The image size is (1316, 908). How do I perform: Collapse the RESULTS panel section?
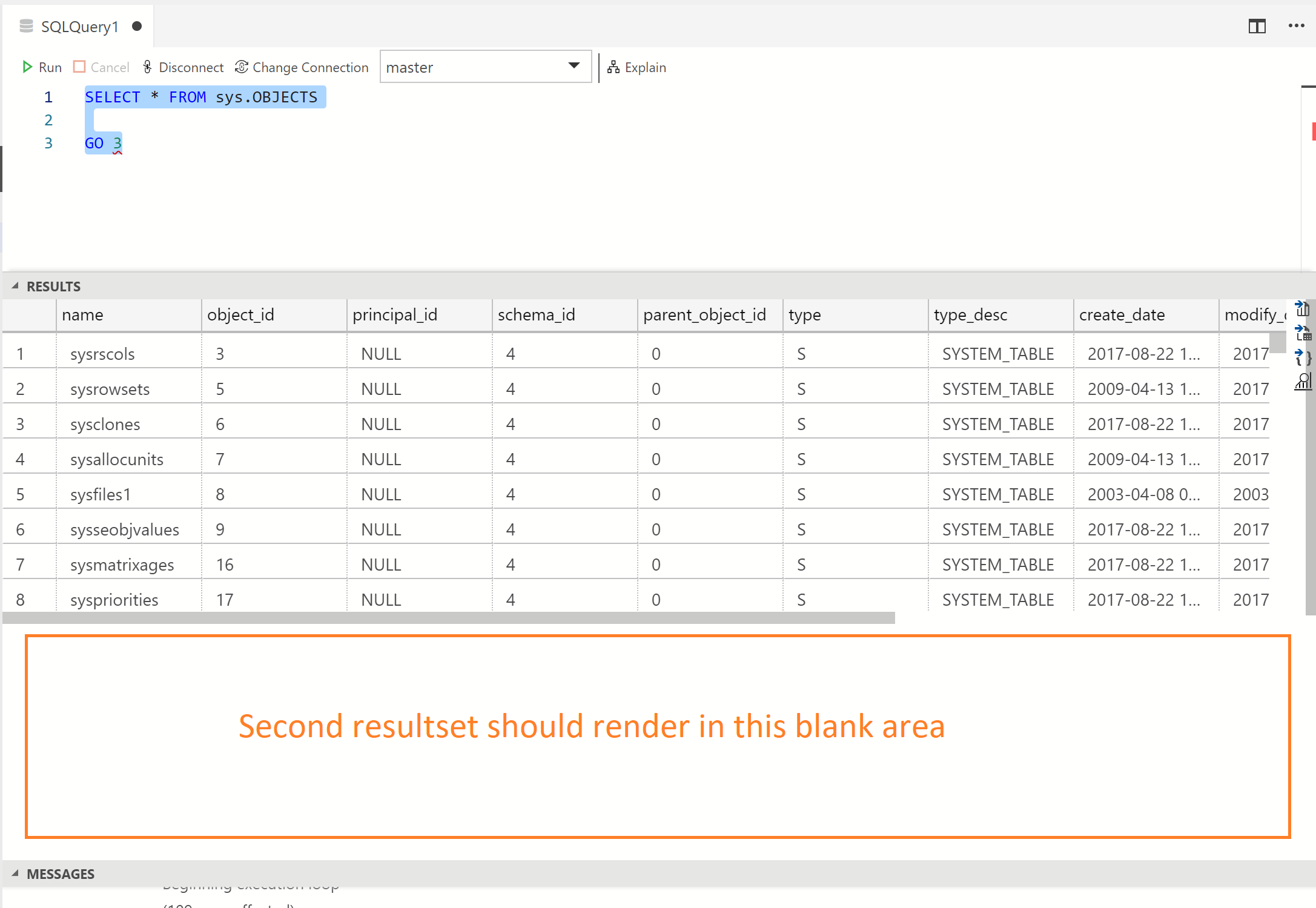click(16, 287)
